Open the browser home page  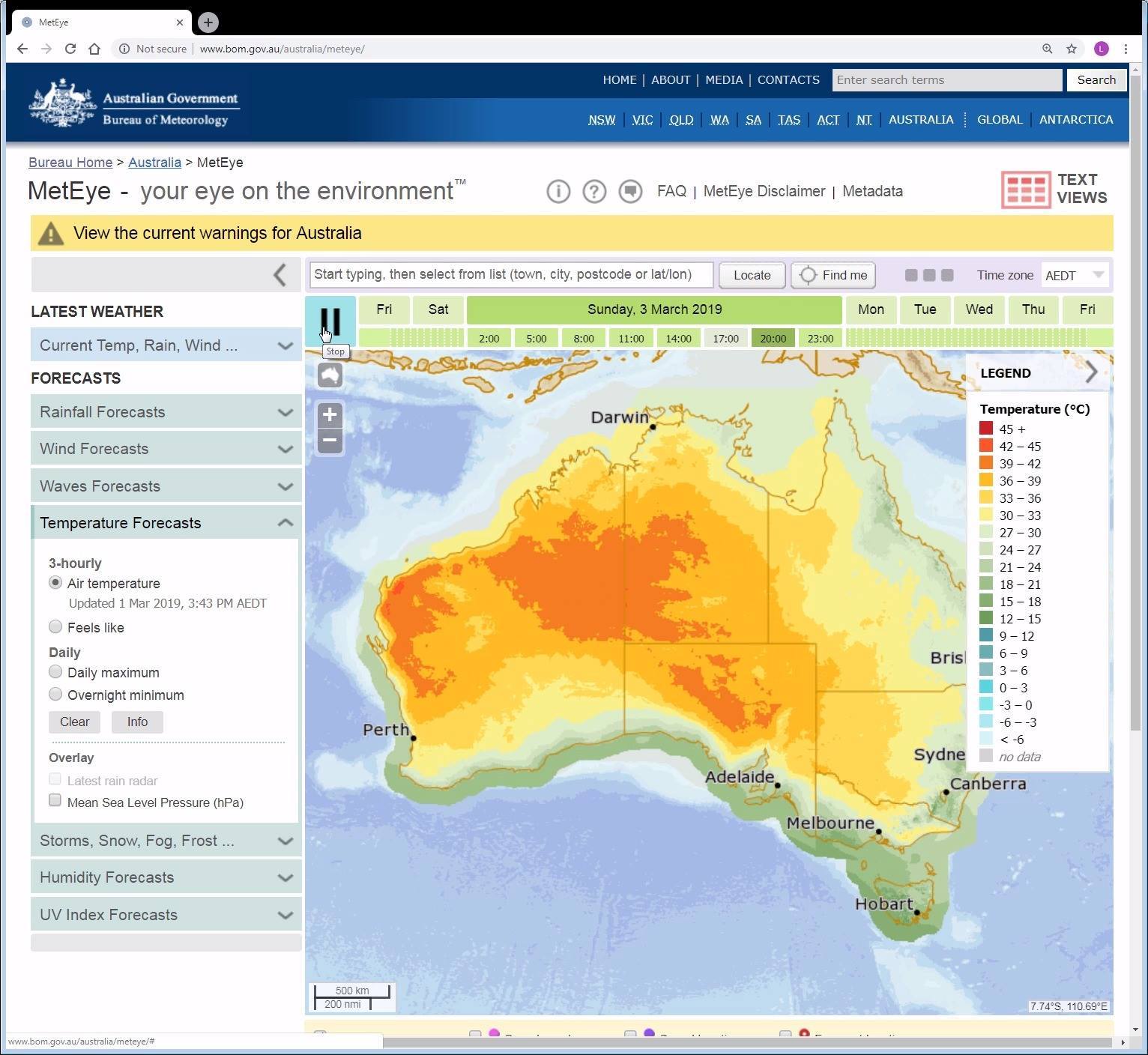[94, 49]
